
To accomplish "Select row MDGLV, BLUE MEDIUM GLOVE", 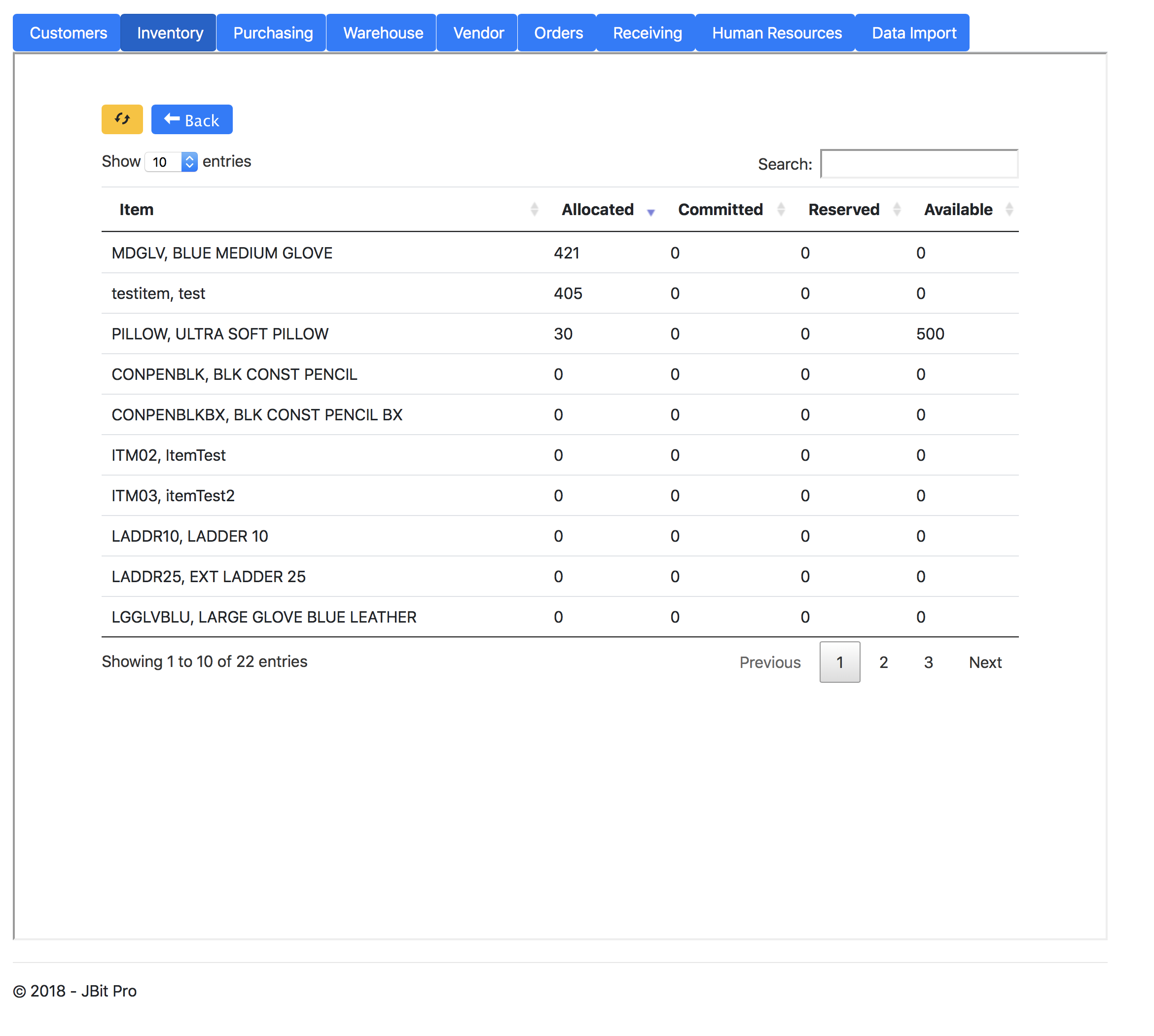I will [x=560, y=253].
